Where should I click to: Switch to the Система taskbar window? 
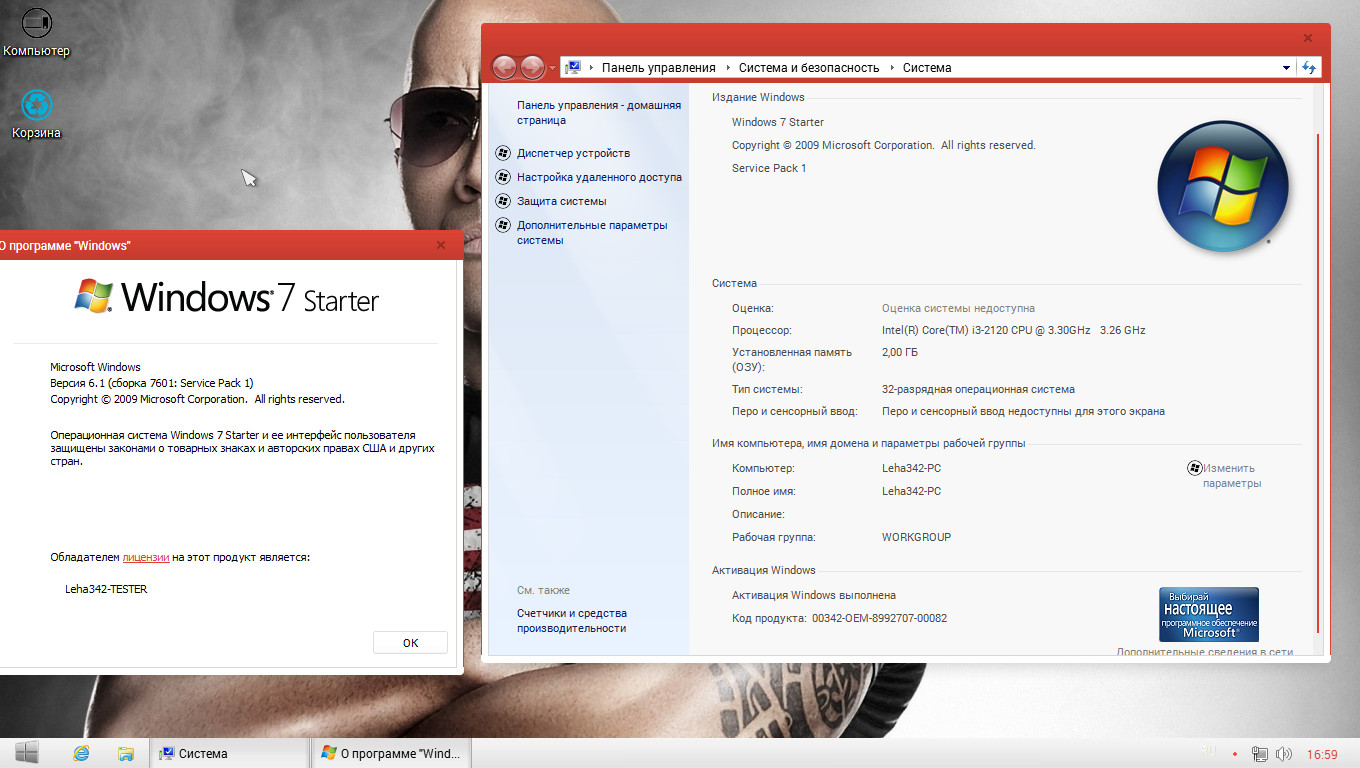[x=229, y=753]
